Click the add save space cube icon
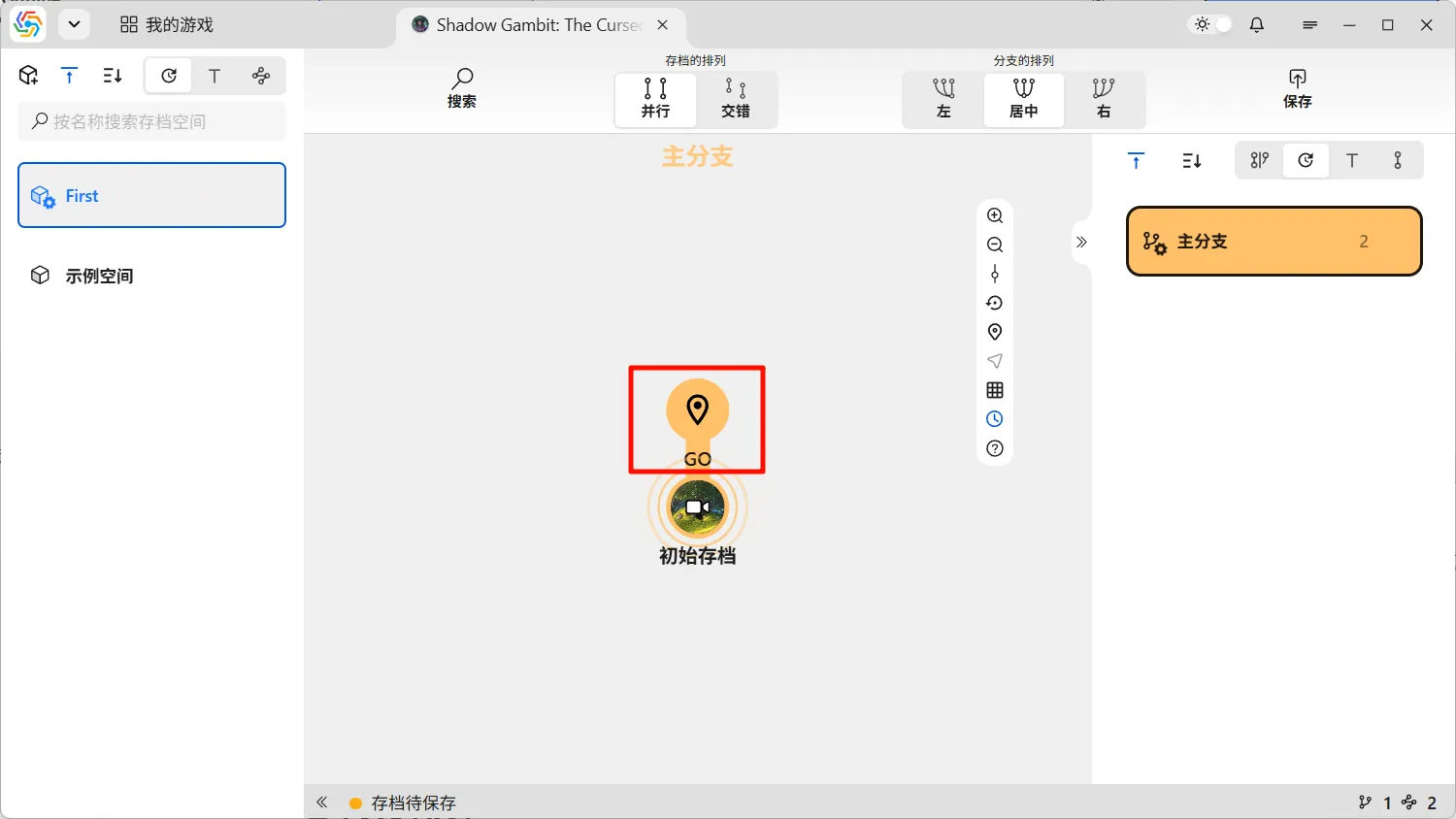Screen dimensions: 1456x819 pyautogui.click(x=28, y=76)
